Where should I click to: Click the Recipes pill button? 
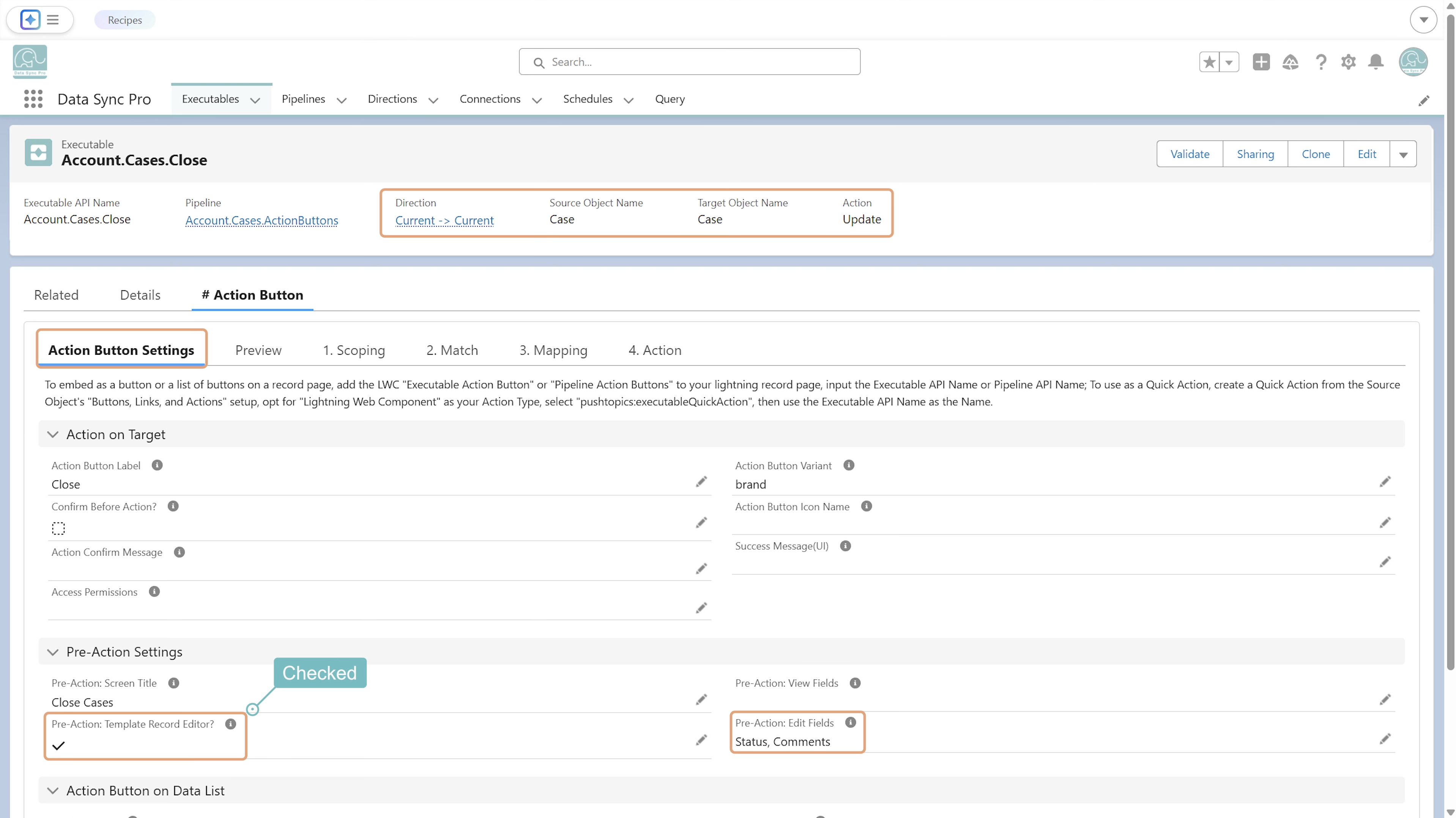[x=125, y=20]
